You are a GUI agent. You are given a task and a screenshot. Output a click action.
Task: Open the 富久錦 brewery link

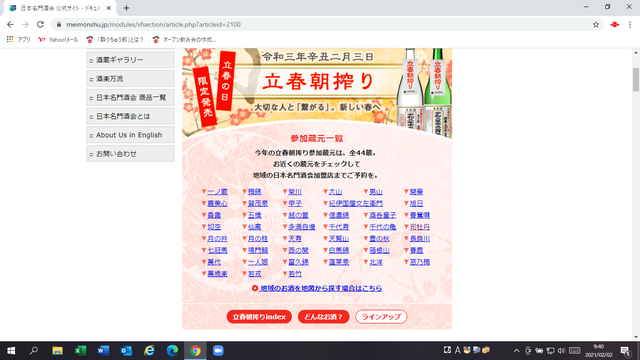point(298,262)
